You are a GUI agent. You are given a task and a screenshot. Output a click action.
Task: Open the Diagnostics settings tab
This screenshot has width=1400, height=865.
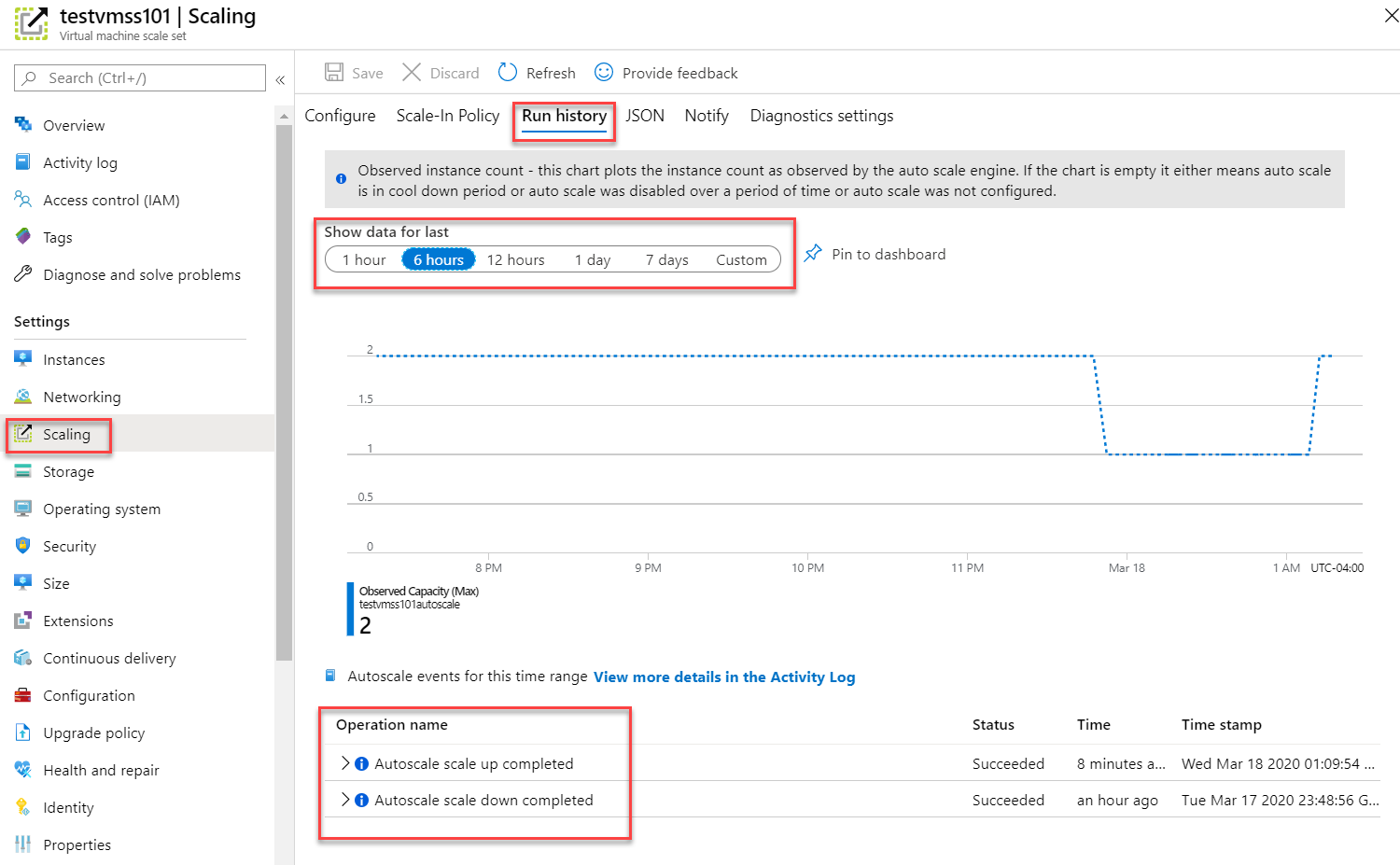click(821, 116)
